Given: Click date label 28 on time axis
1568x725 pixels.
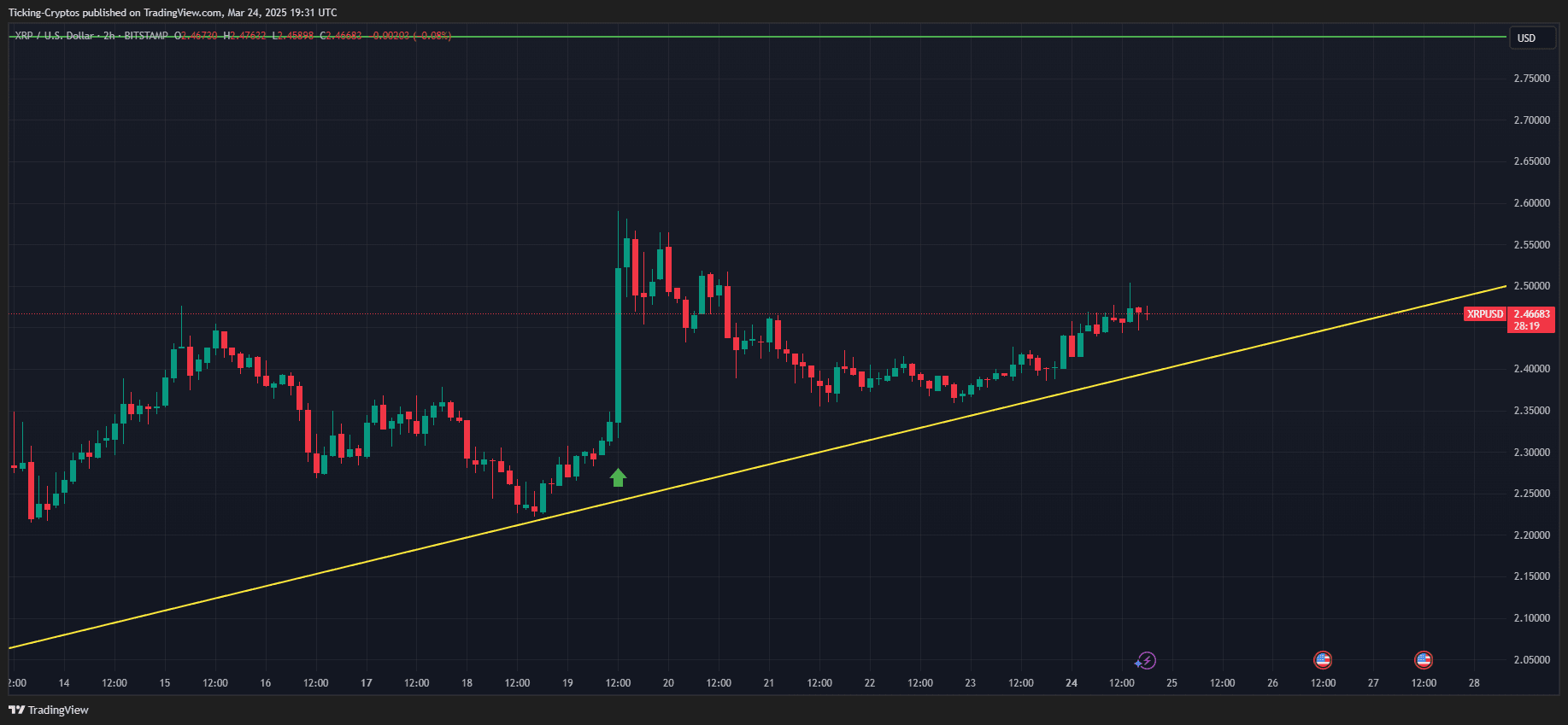Looking at the screenshot, I should [1474, 683].
